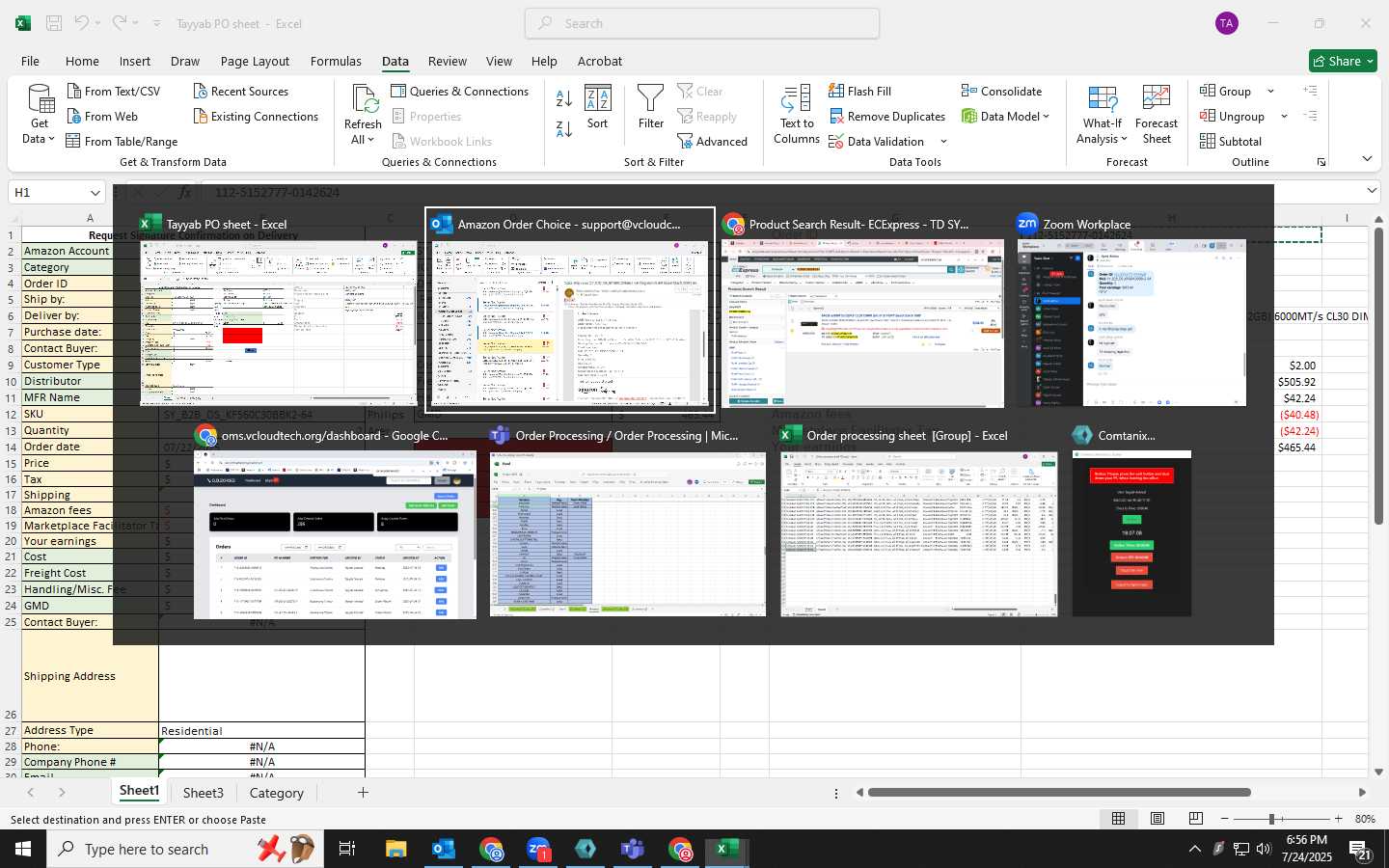Click From Web import option

(102, 116)
